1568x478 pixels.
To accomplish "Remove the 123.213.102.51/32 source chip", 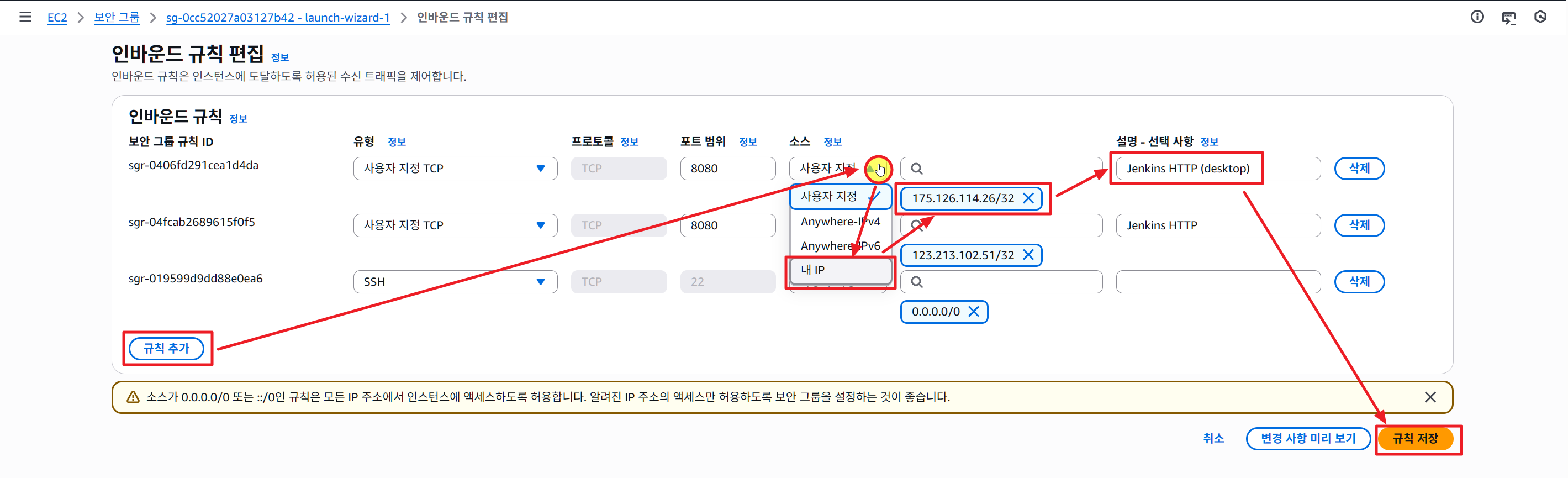I will pyautogui.click(x=1028, y=255).
